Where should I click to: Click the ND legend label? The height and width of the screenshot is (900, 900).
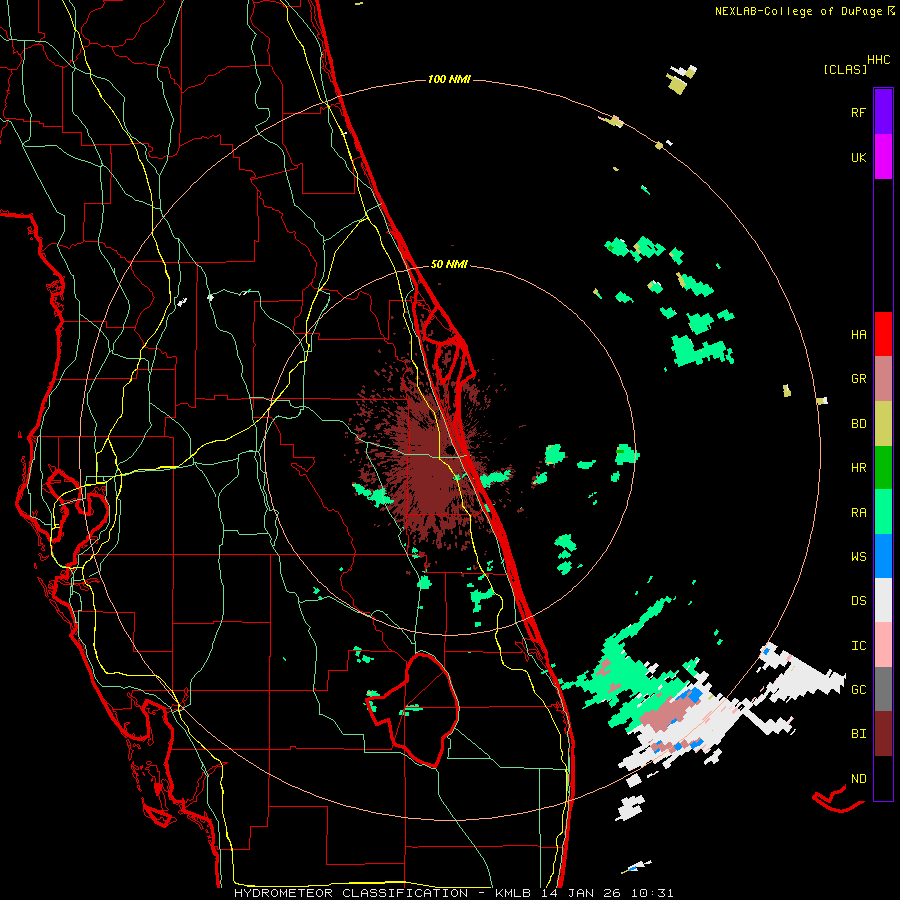tap(858, 779)
